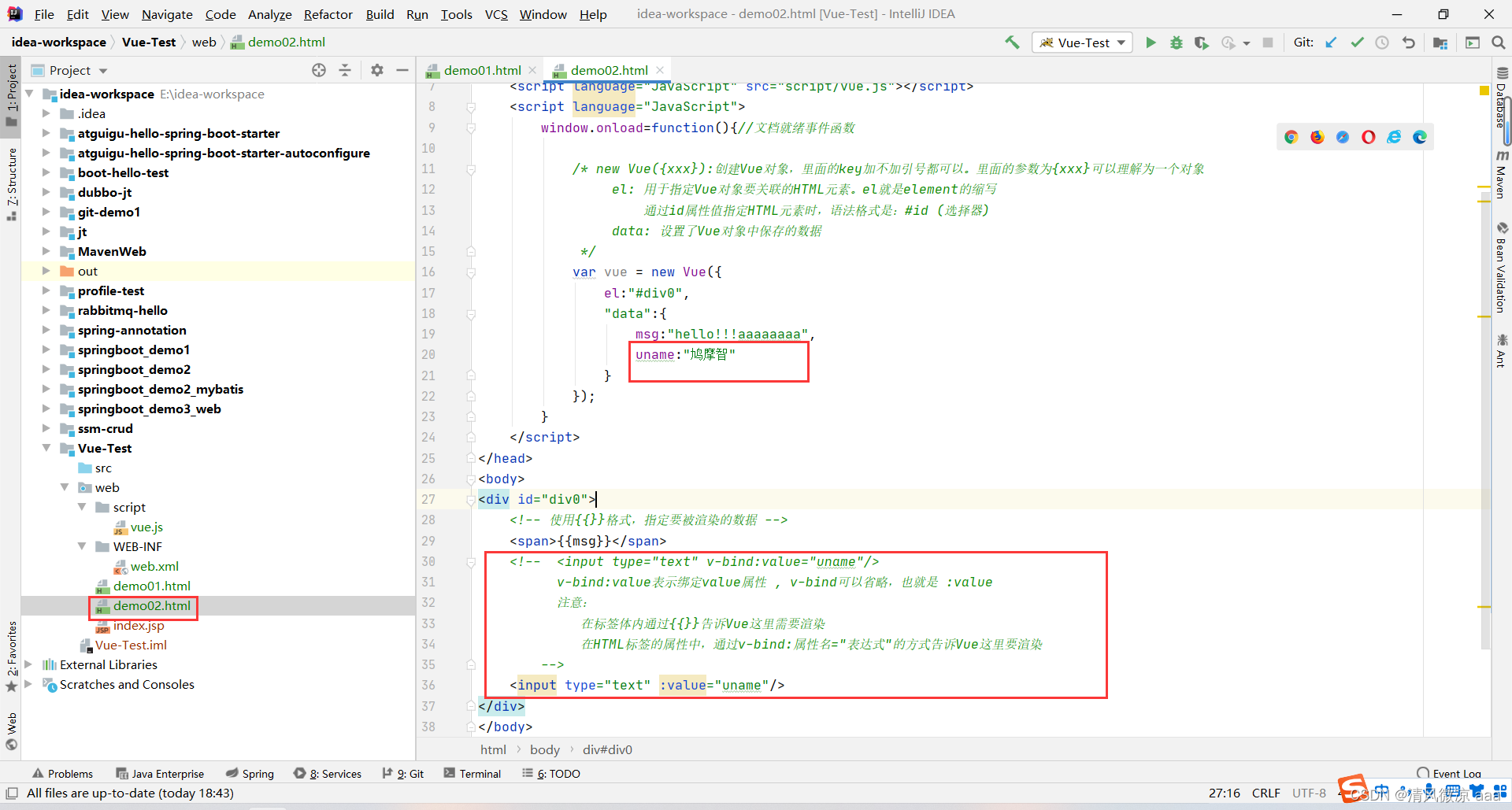Screen dimensions: 1512x810
Task: Select web.xml in the project tree
Action: tap(154, 566)
